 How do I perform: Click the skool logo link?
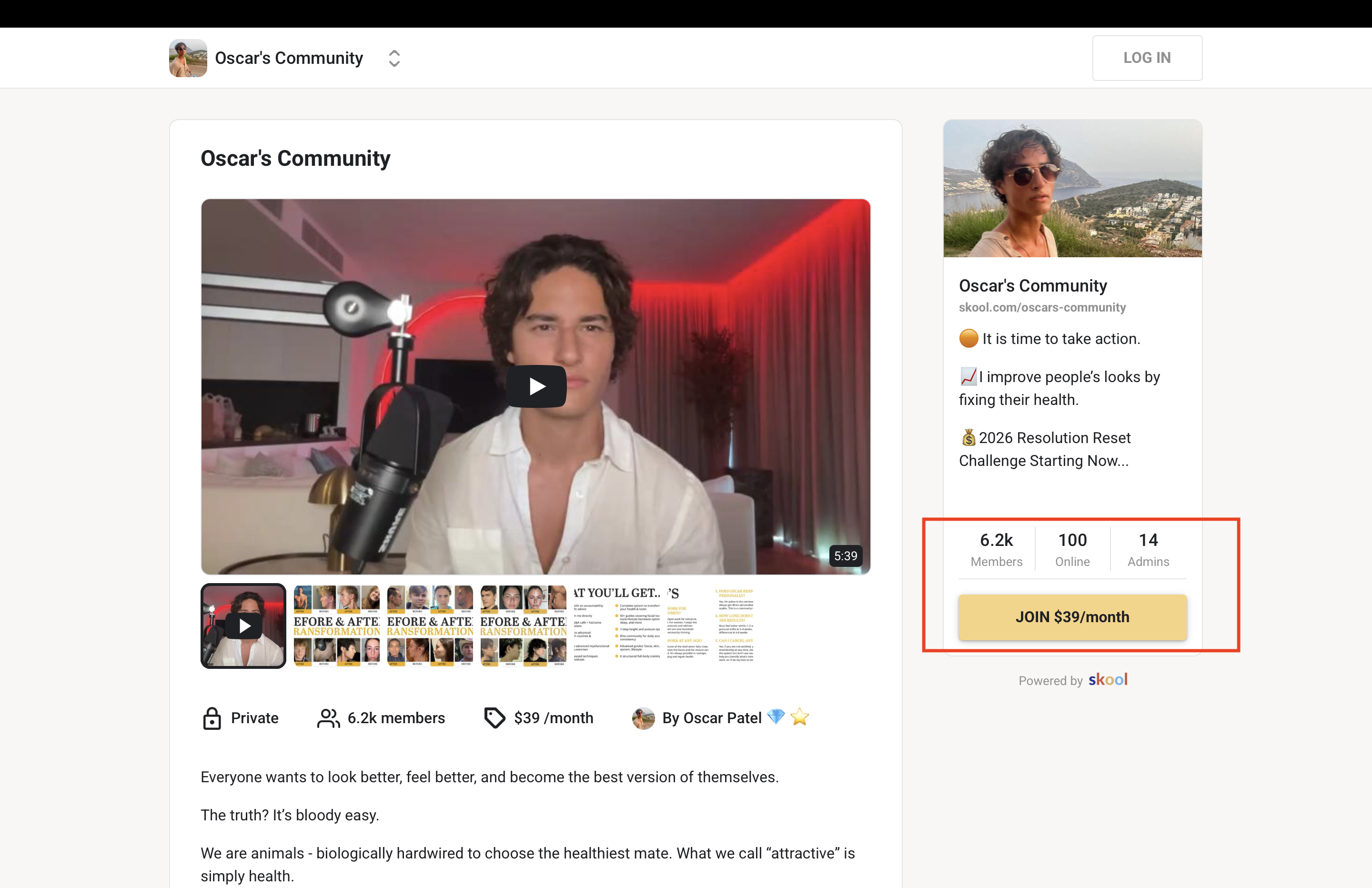[x=1108, y=680]
